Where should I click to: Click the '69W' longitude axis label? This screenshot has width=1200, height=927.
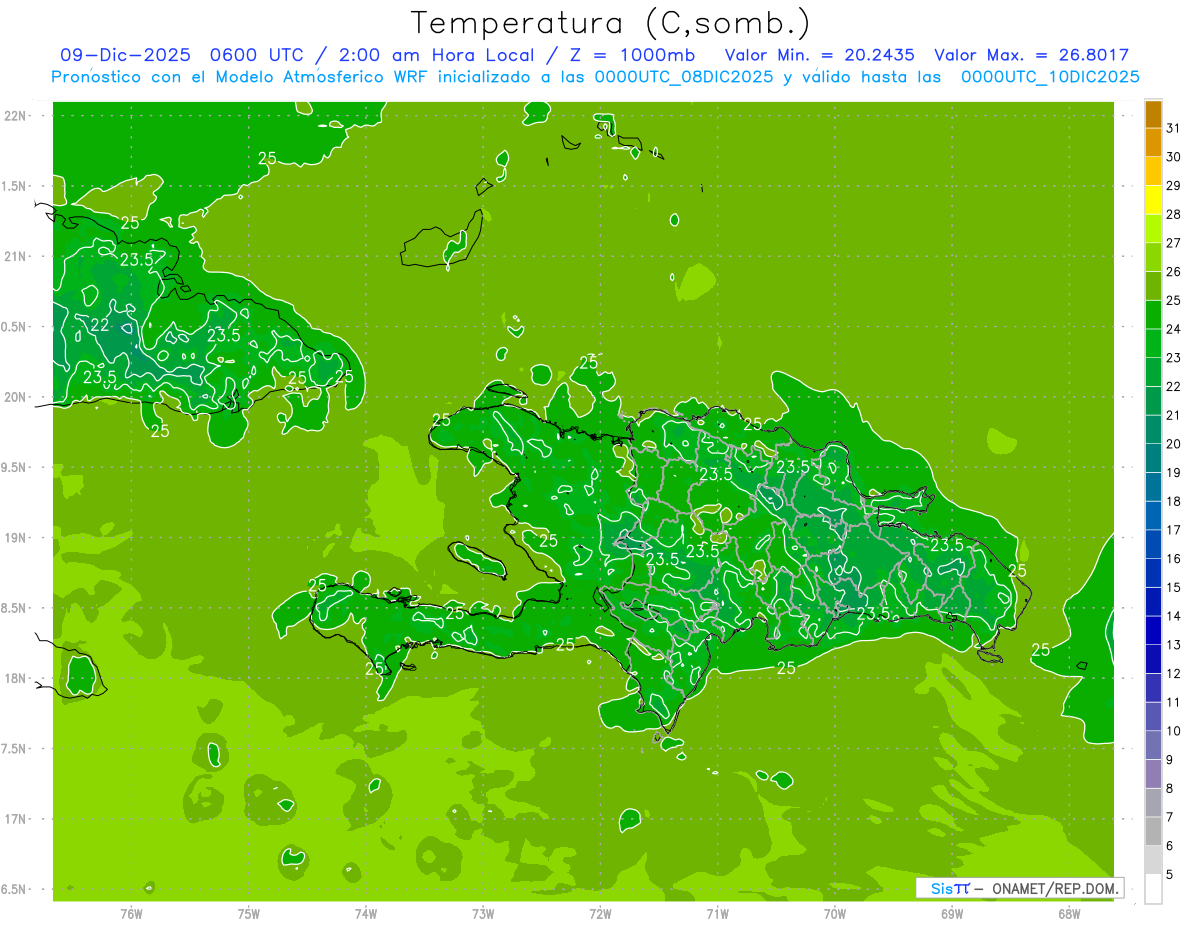click(x=952, y=913)
